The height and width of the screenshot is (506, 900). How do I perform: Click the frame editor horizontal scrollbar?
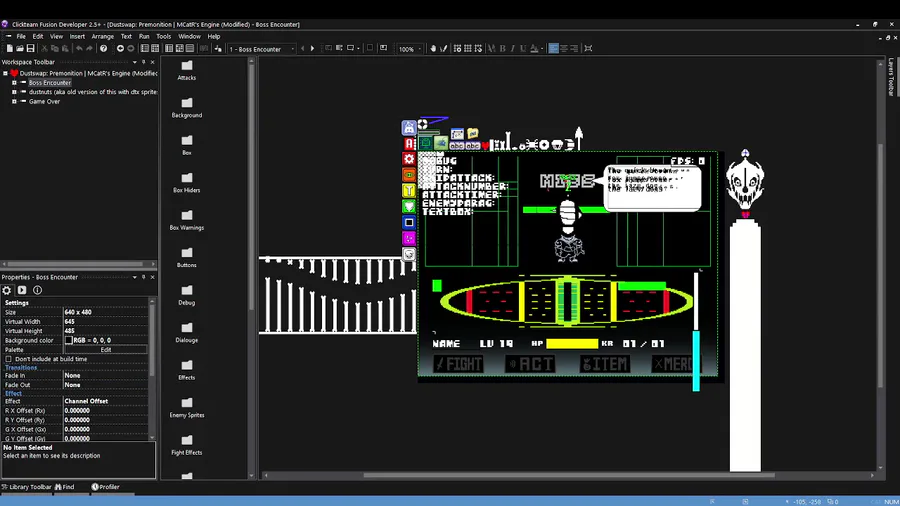pyautogui.click(x=569, y=475)
